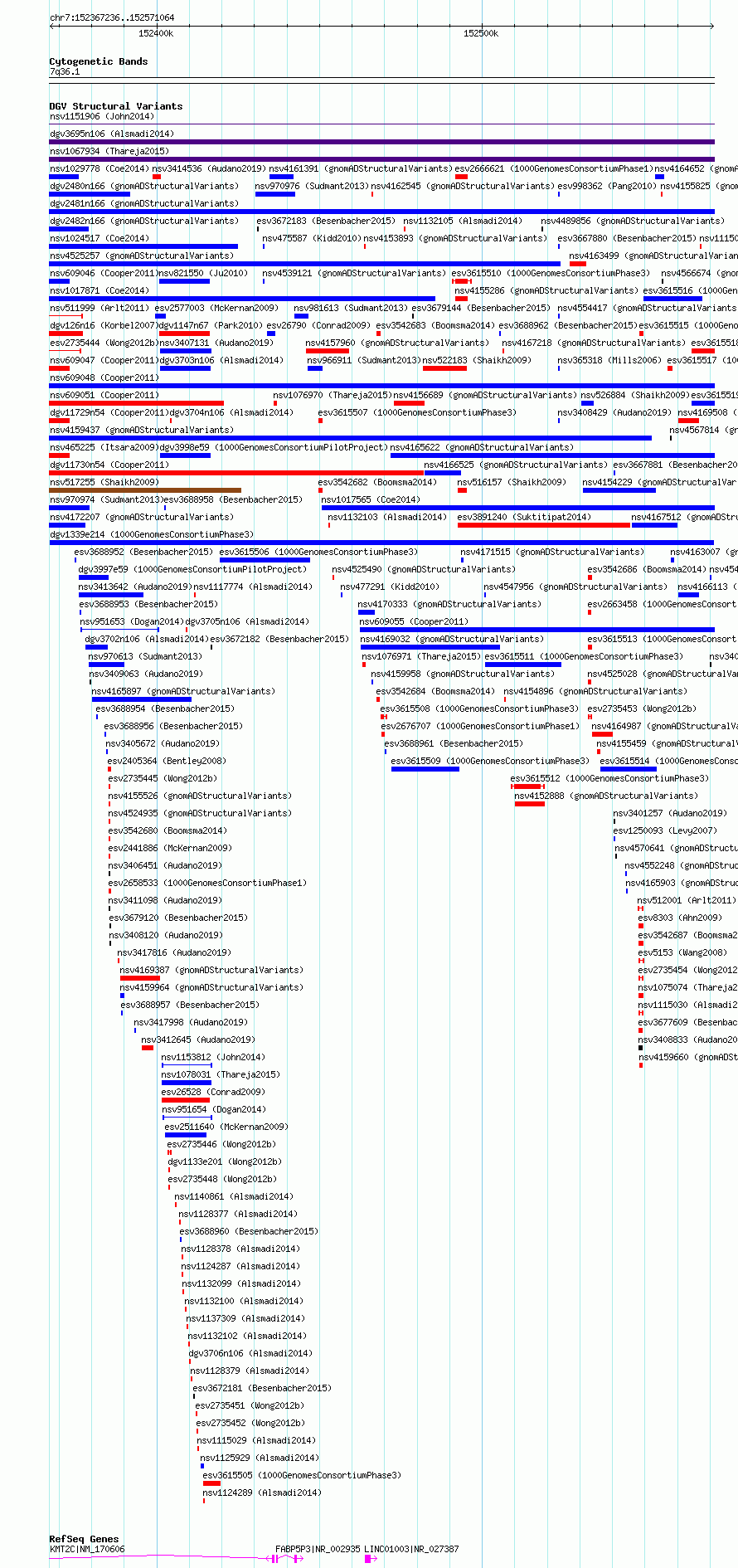
Task: Click dgv1133e201 (Wong2012b) label
Action: (x=225, y=1161)
